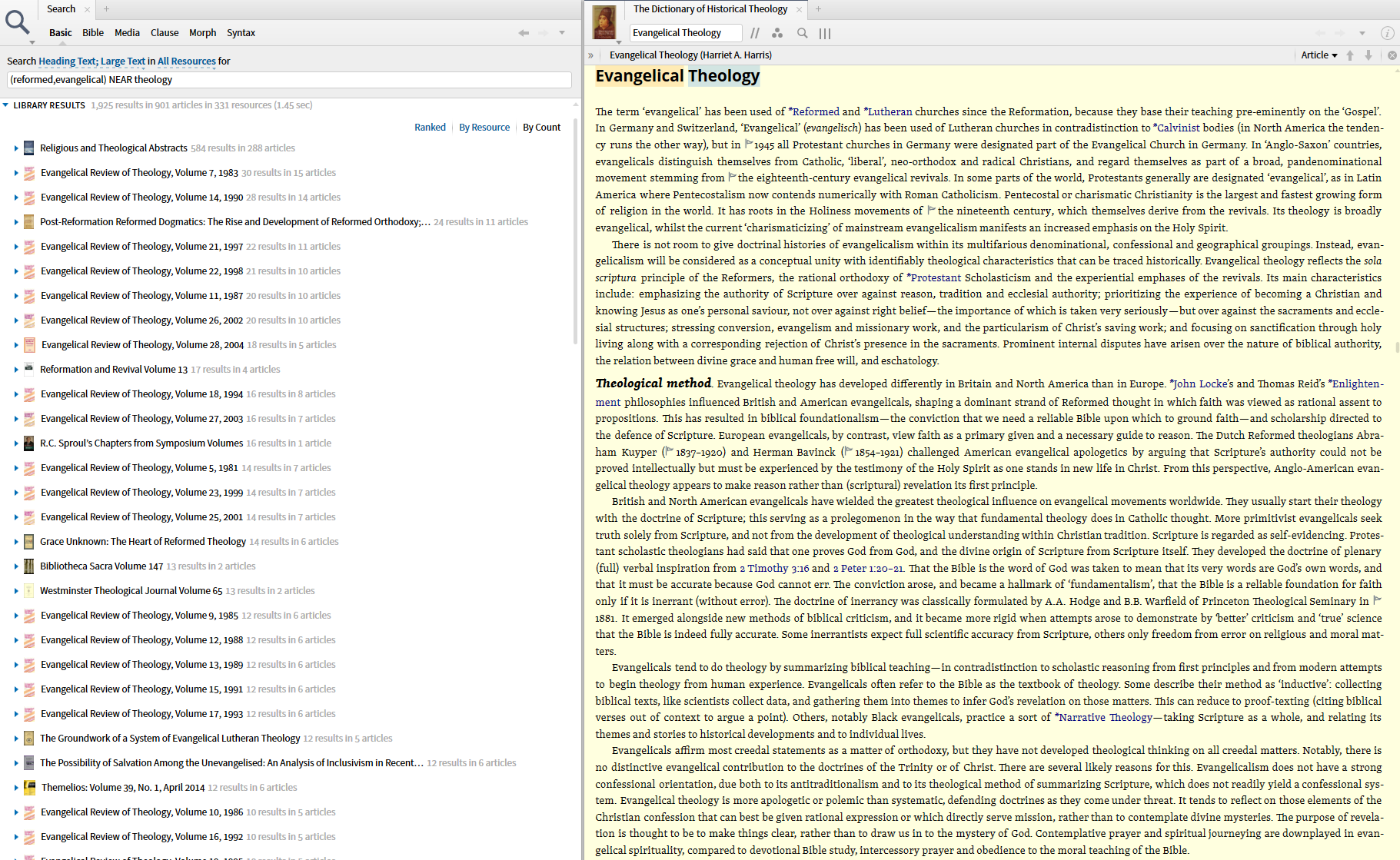Go to previous article with up arrow

(x=1350, y=55)
